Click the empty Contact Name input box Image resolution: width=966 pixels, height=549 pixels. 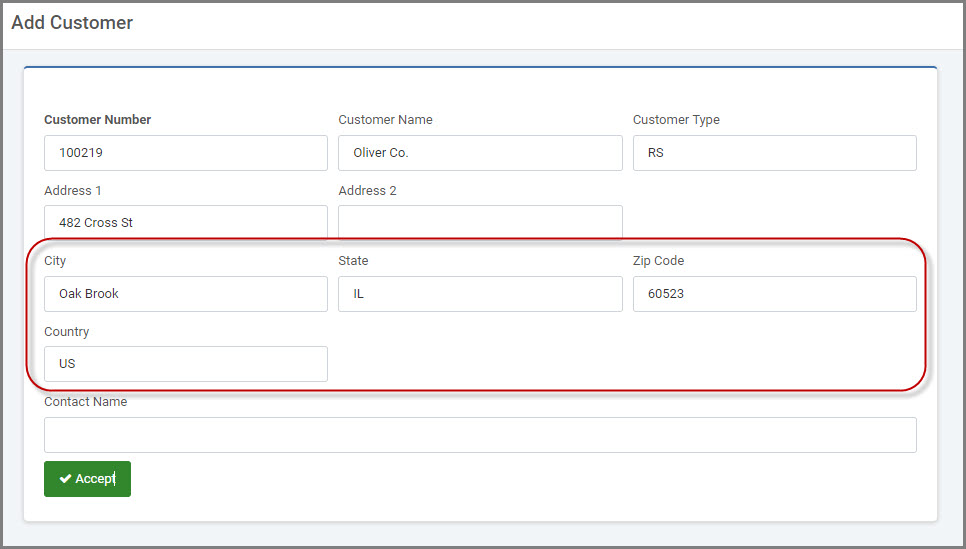click(480, 435)
